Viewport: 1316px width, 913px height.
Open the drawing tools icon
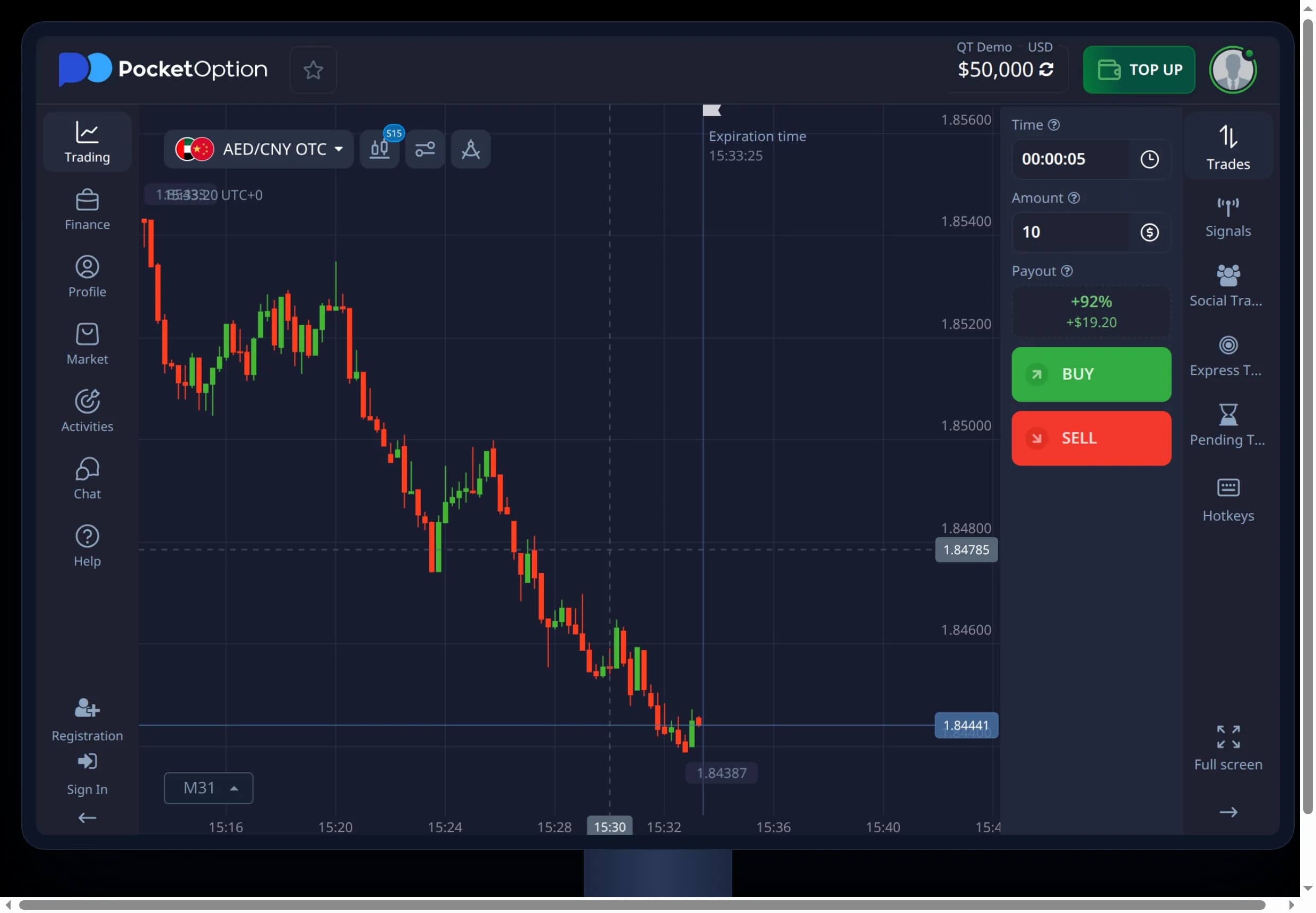[x=471, y=149]
